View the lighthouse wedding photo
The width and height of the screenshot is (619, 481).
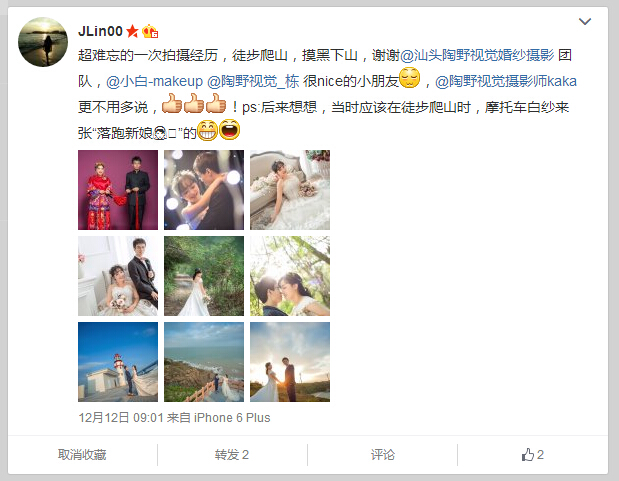pyautogui.click(x=118, y=362)
